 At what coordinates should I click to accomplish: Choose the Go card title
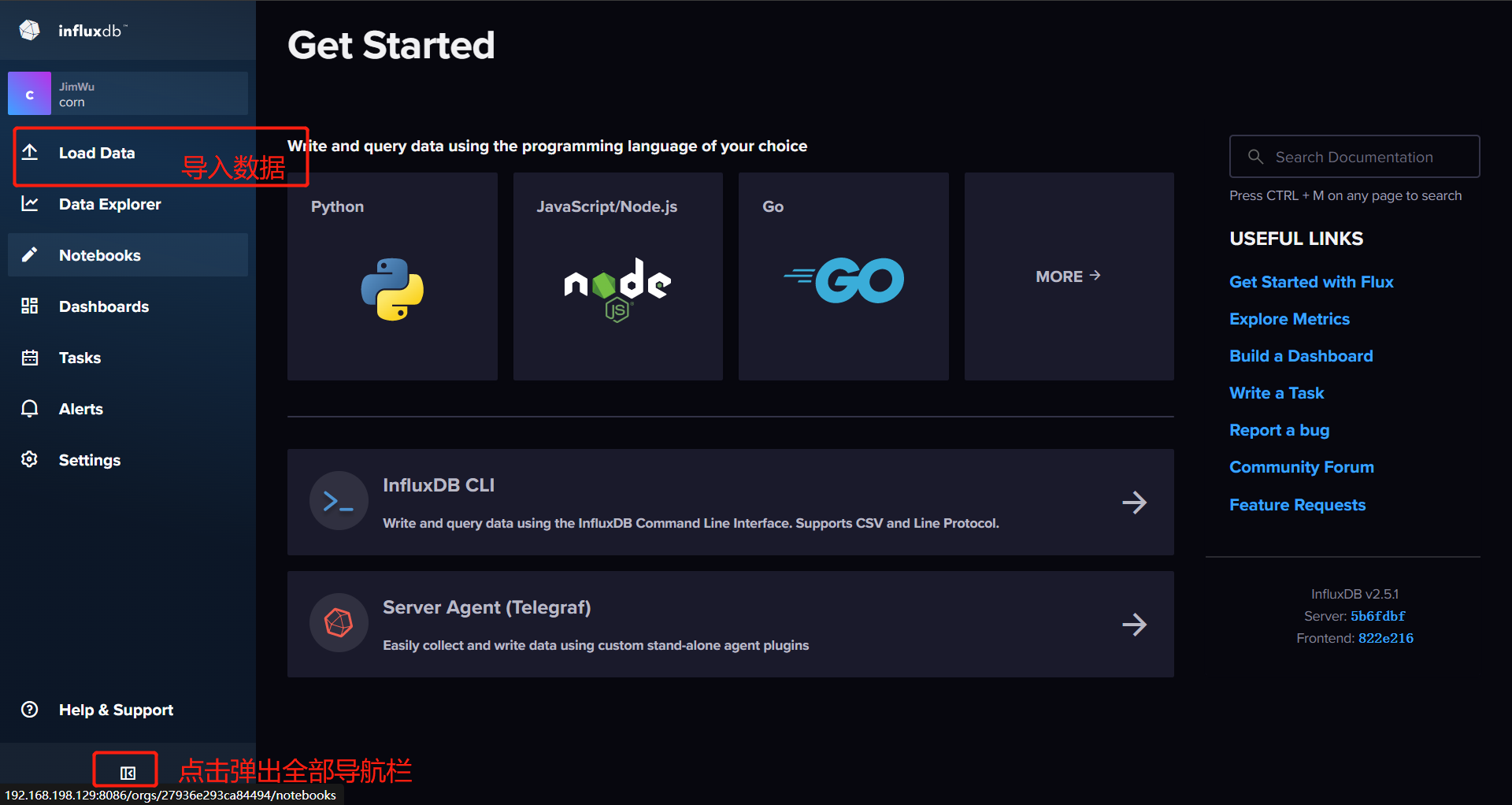[x=773, y=206]
